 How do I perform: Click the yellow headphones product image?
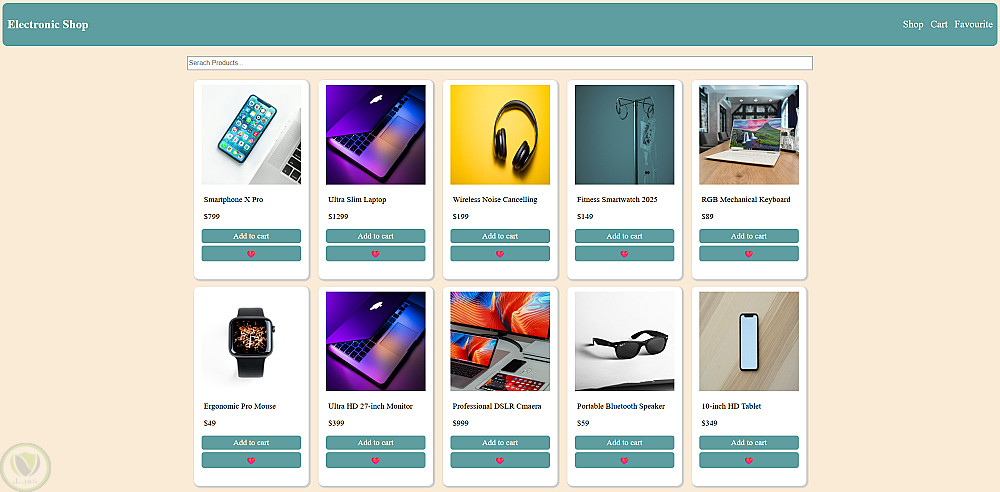coord(500,135)
